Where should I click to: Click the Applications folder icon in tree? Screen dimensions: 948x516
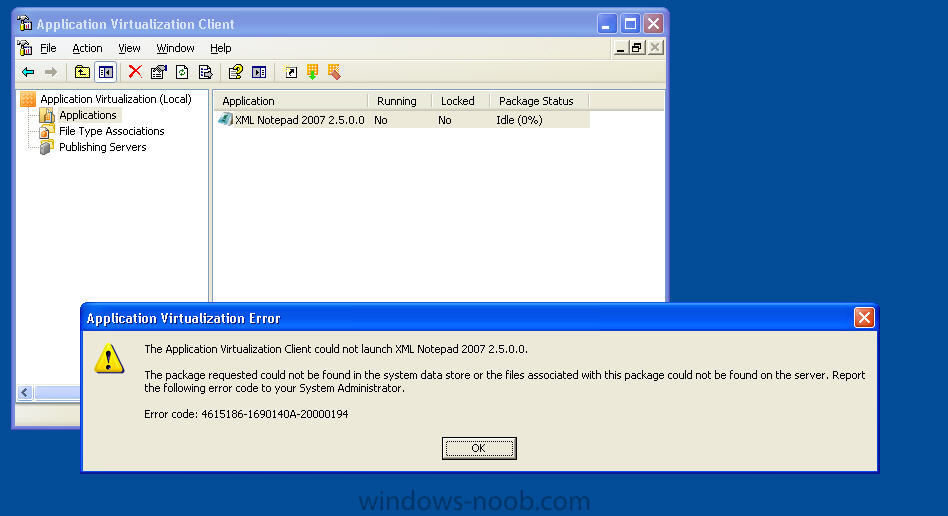(x=47, y=115)
